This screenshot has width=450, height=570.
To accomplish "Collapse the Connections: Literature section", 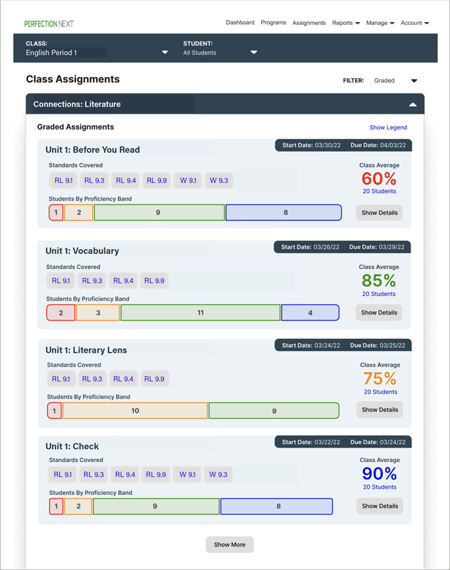I will pos(413,105).
